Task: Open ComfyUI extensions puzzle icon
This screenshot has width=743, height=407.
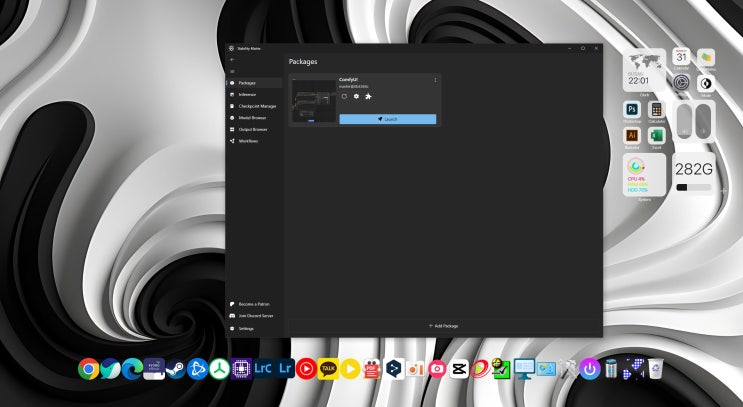Action: [x=369, y=97]
